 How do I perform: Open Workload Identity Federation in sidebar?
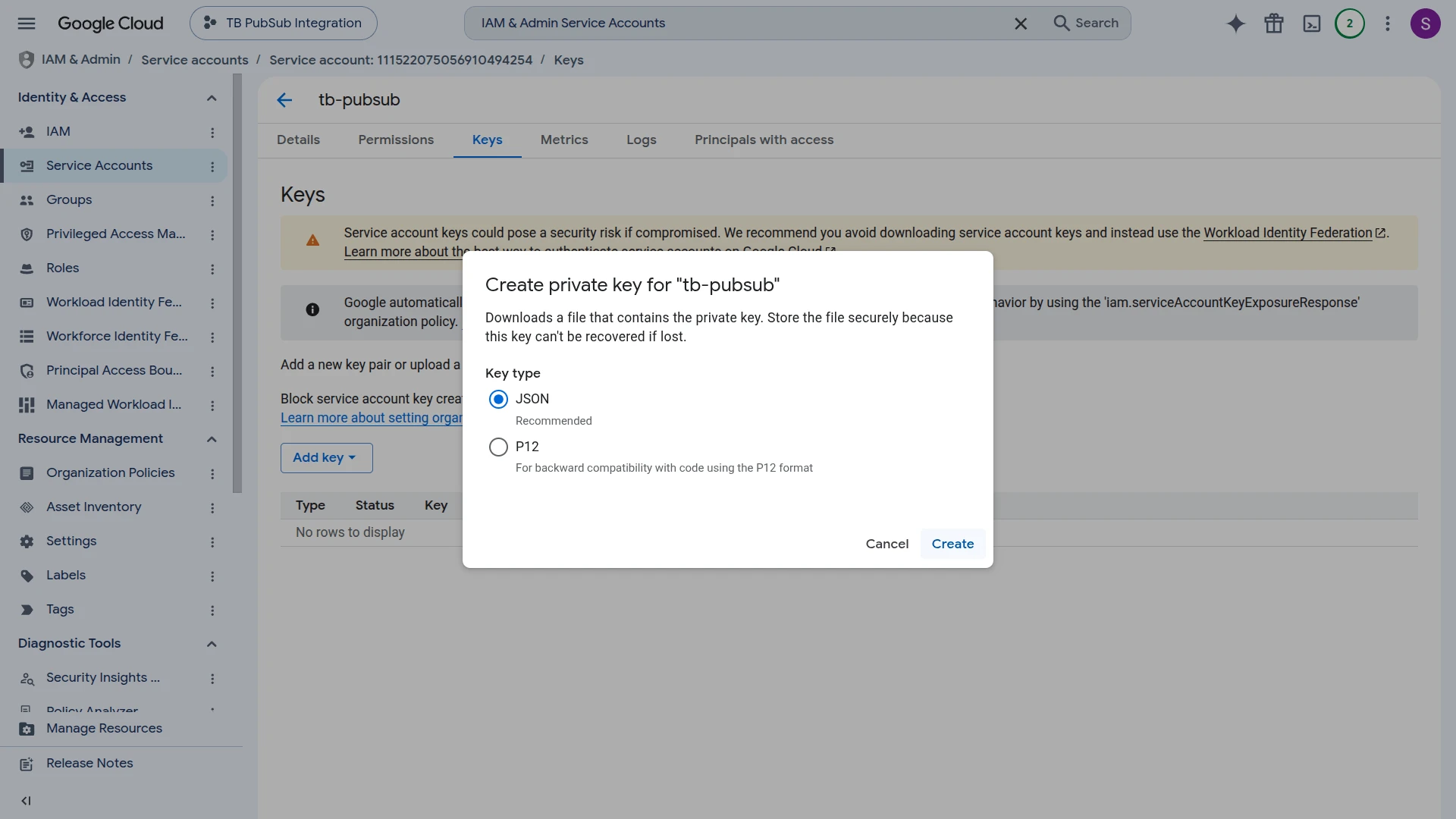point(114,303)
